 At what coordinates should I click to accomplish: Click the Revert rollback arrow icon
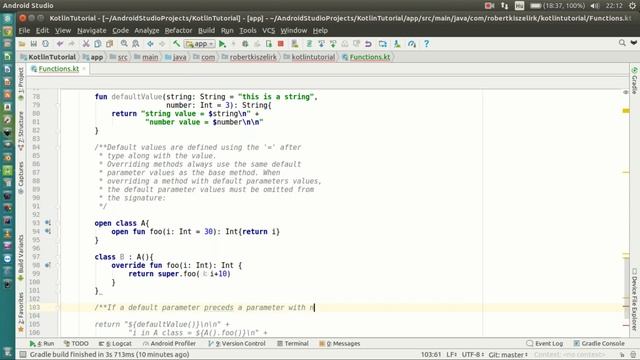[x=368, y=44]
